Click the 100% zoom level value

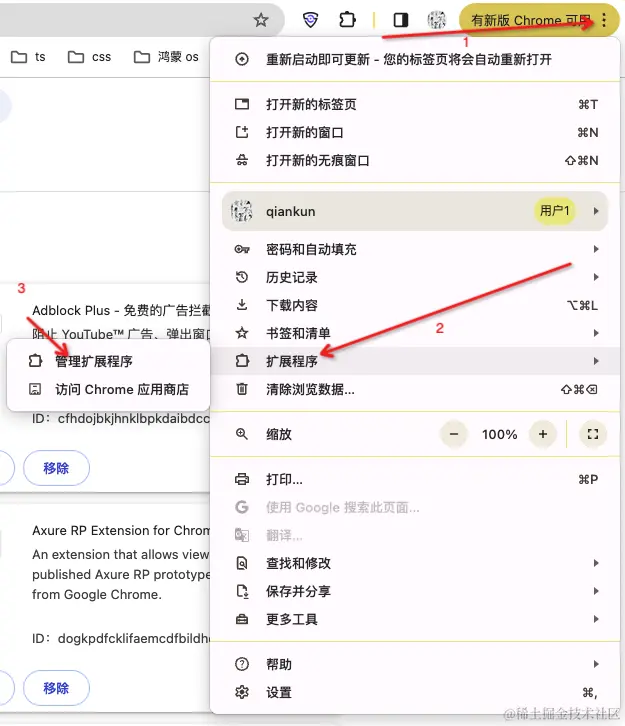pos(499,434)
